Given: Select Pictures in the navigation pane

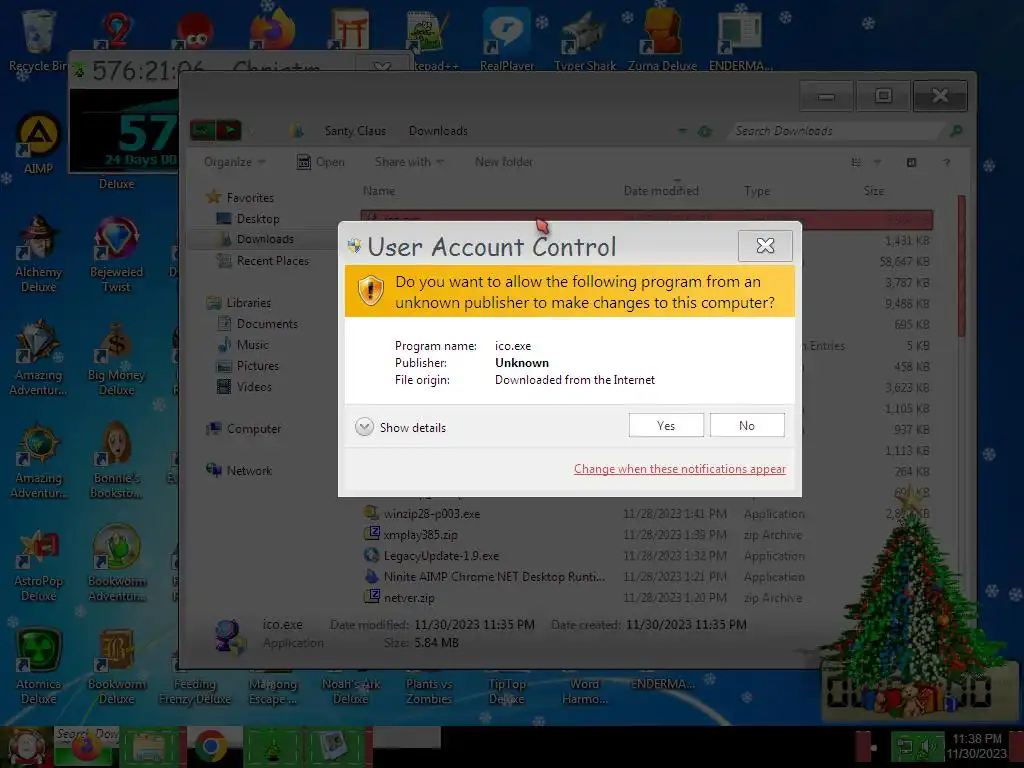Looking at the screenshot, I should coord(248,365).
